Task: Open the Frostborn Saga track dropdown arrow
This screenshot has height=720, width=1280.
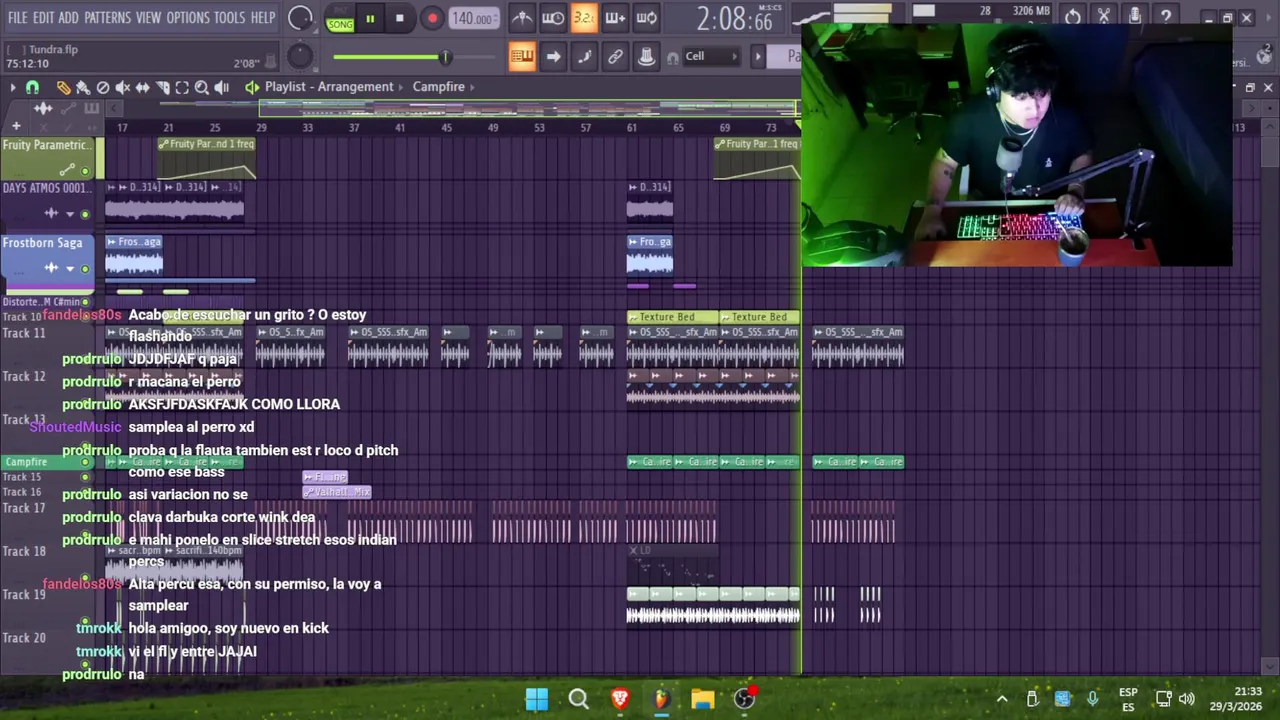Action: pos(69,268)
